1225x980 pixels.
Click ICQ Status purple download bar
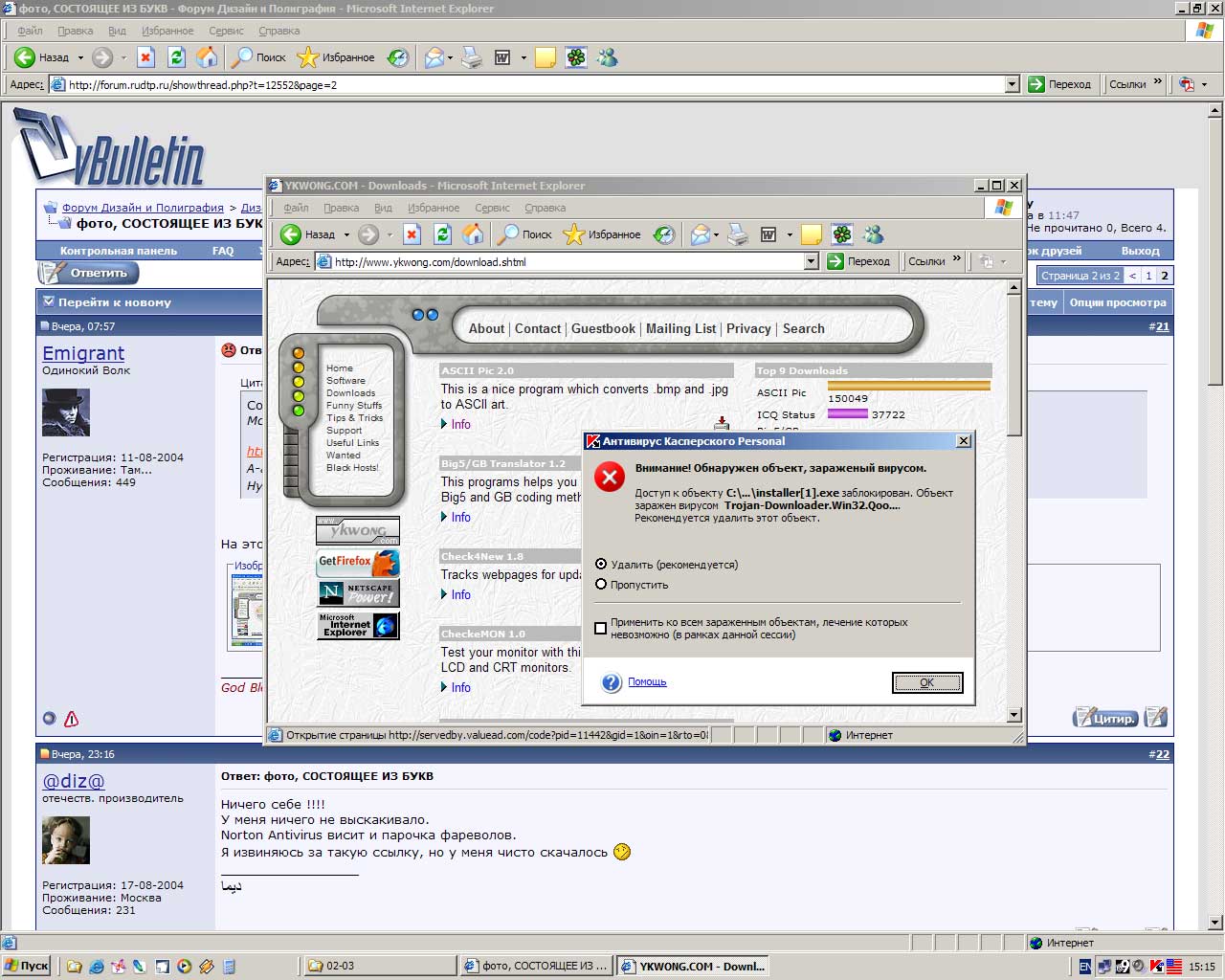click(848, 414)
